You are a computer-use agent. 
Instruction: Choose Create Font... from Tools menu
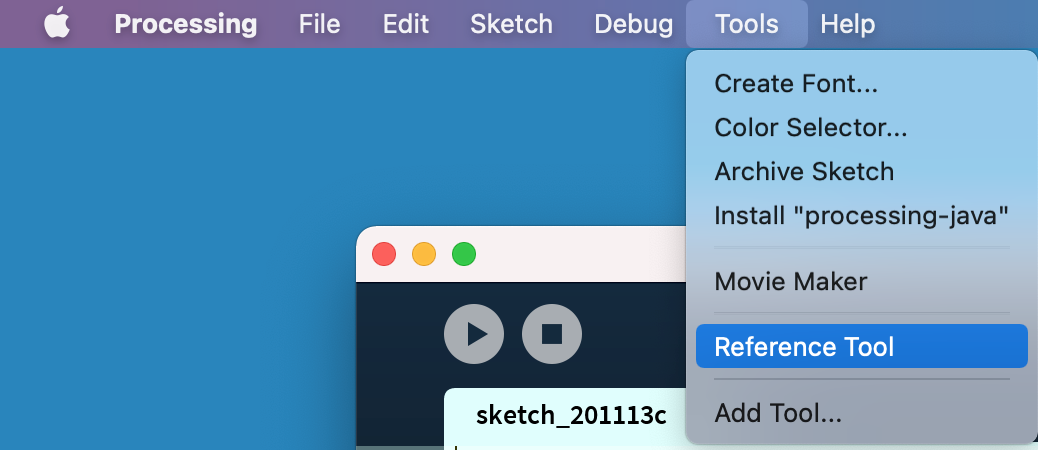796,84
